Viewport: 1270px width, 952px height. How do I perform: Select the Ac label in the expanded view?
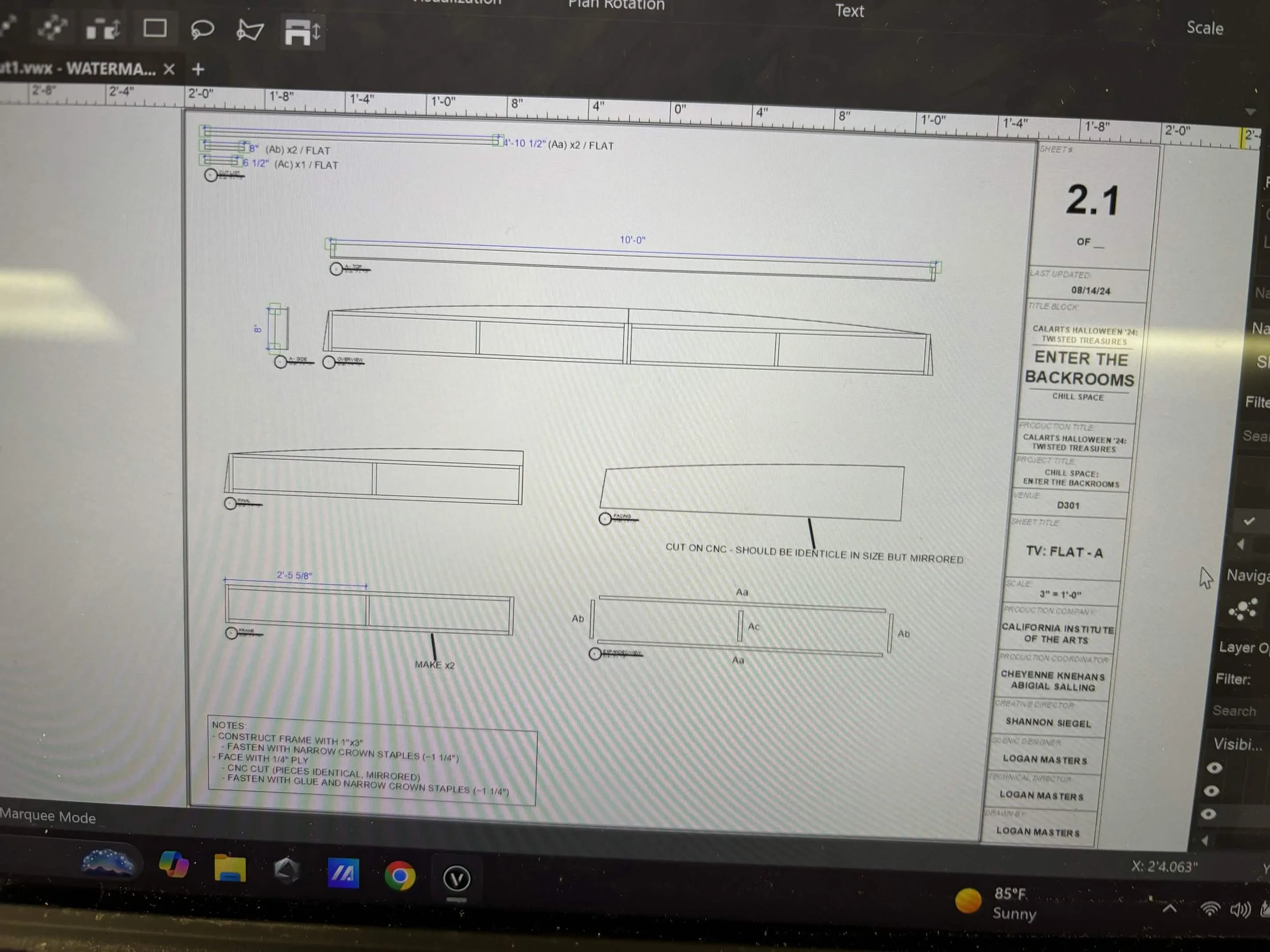[753, 627]
